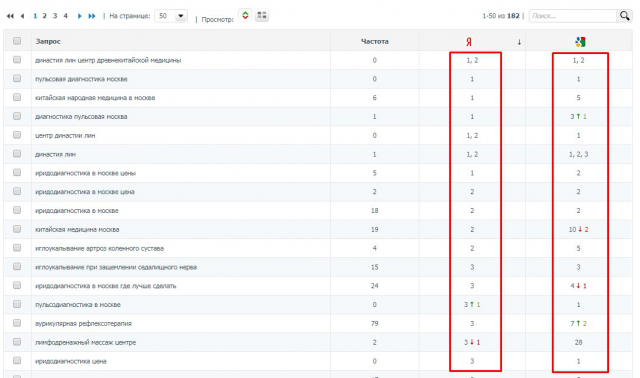Image resolution: width=640 pixels, height=378 pixels.
Task: Sort by the Google column icon
Action: (580, 42)
